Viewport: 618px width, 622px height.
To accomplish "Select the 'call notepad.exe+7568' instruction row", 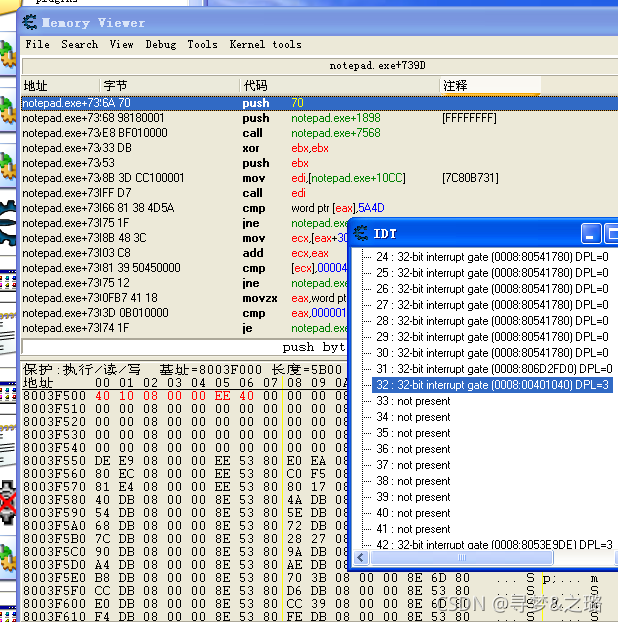I will coord(320,133).
